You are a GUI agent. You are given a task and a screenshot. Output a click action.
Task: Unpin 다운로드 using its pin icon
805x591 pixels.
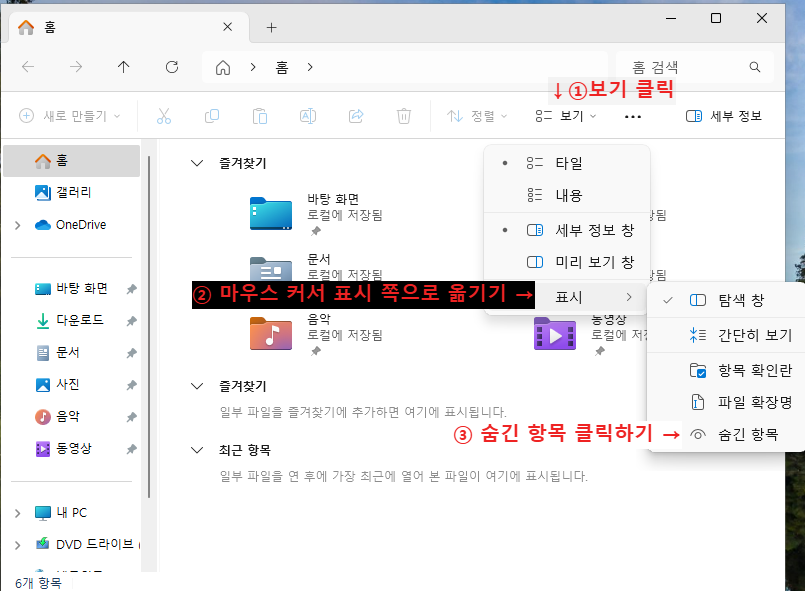pyautogui.click(x=131, y=321)
